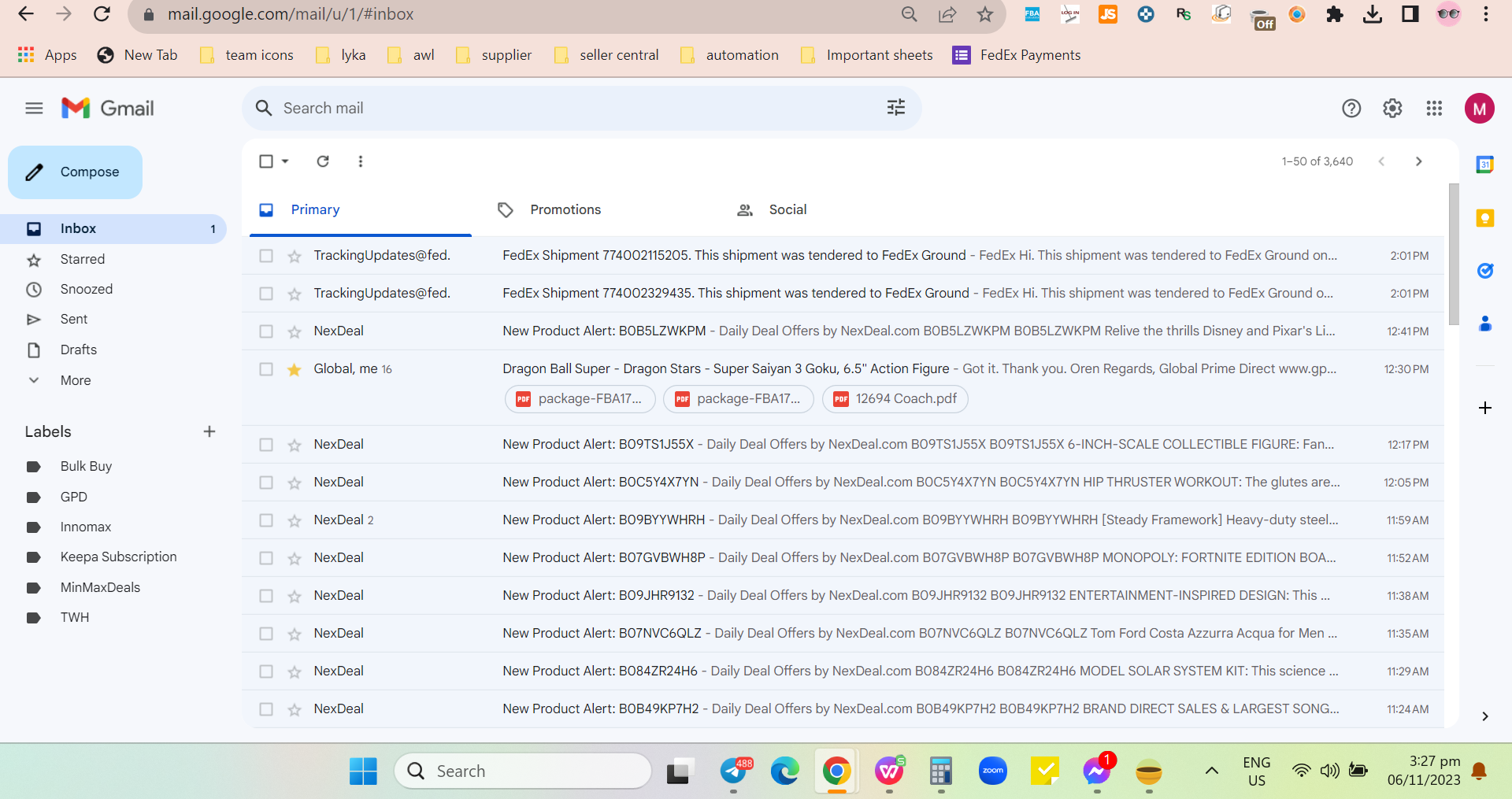Open Google Contacts side panel
Image resolution: width=1512 pixels, height=799 pixels.
pyautogui.click(x=1485, y=324)
